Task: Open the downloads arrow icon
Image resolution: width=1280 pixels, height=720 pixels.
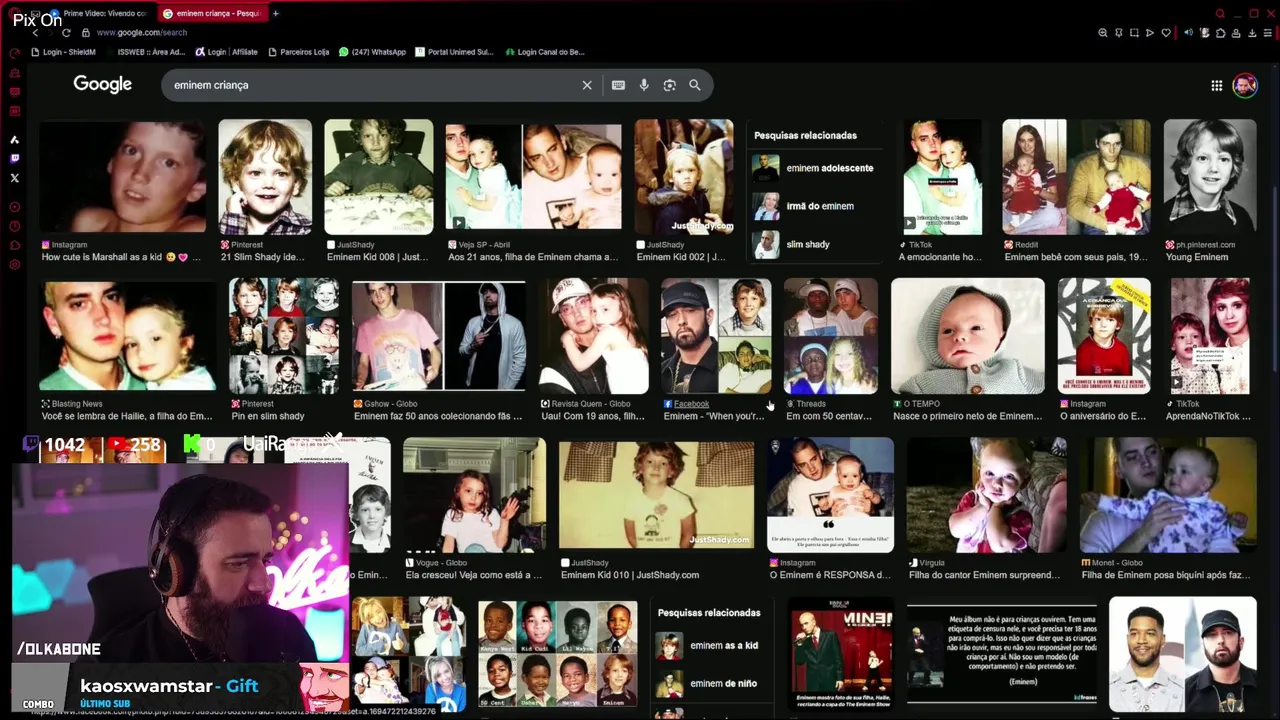Action: (1252, 33)
